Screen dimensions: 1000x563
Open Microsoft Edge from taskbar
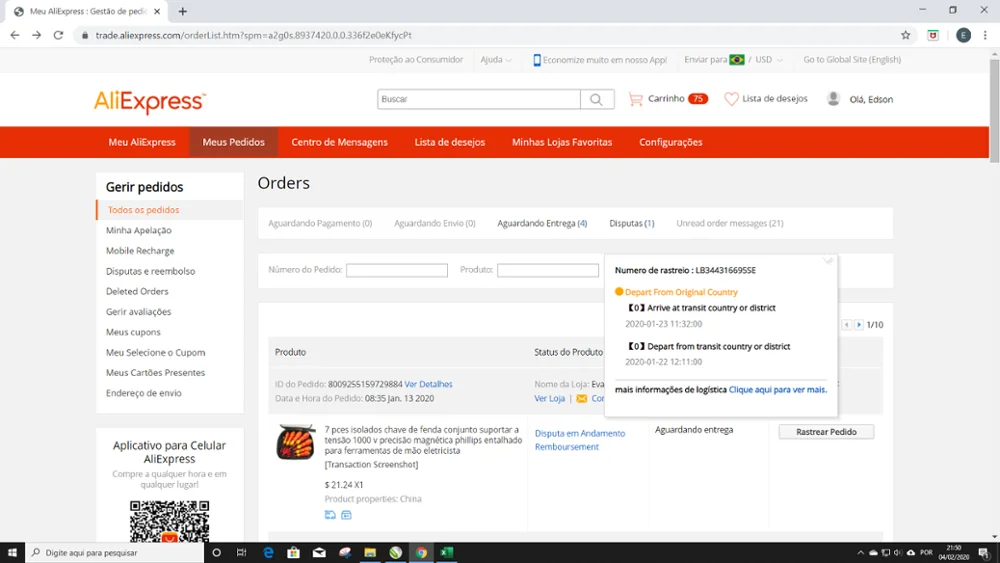[x=268, y=552]
